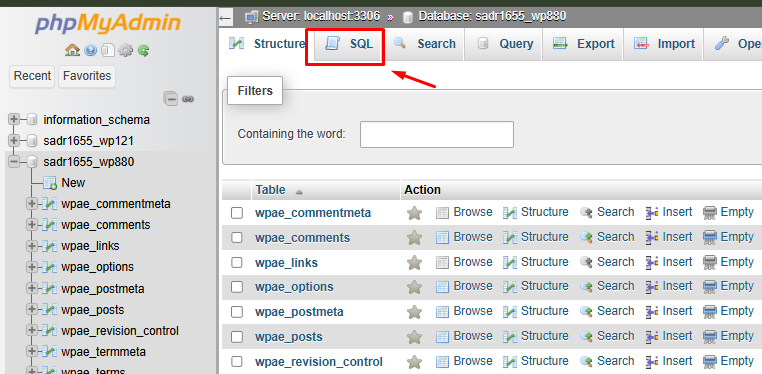Open wpae_posts table name link

[289, 337]
